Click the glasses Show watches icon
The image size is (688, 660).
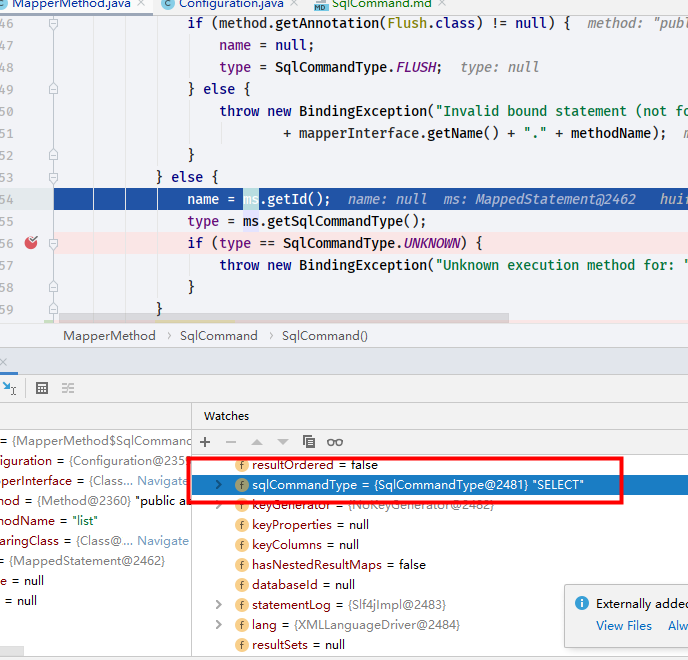[335, 441]
